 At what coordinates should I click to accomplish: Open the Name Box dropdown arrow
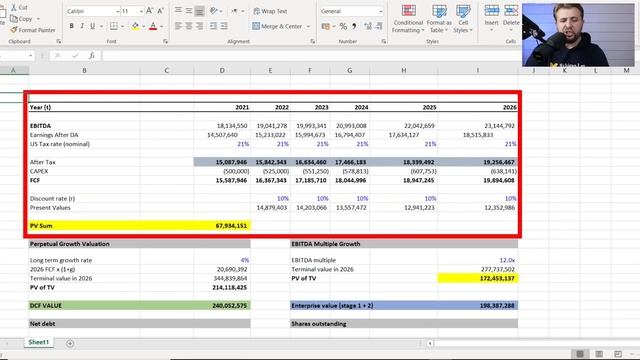click(31, 56)
